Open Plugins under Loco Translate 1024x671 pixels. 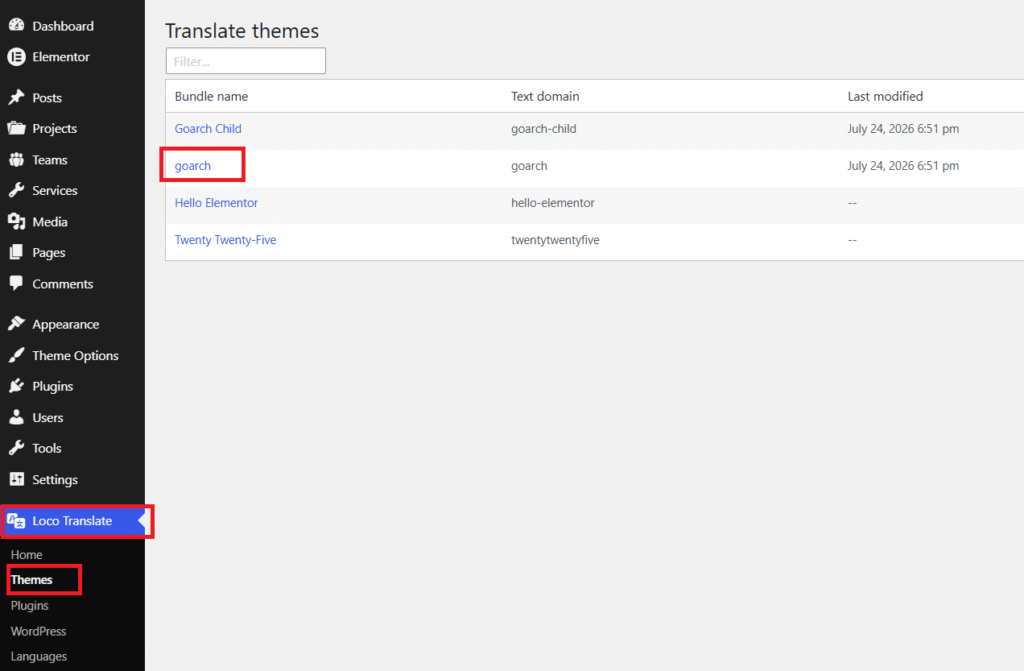[x=29, y=606]
